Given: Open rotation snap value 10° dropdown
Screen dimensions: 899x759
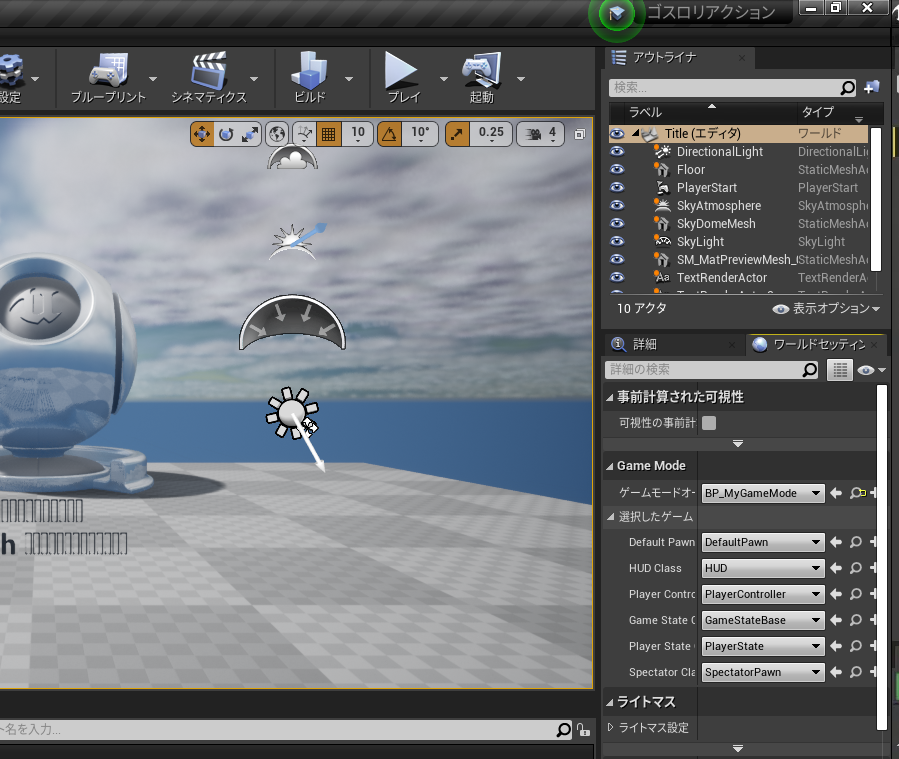Looking at the screenshot, I should (x=420, y=135).
